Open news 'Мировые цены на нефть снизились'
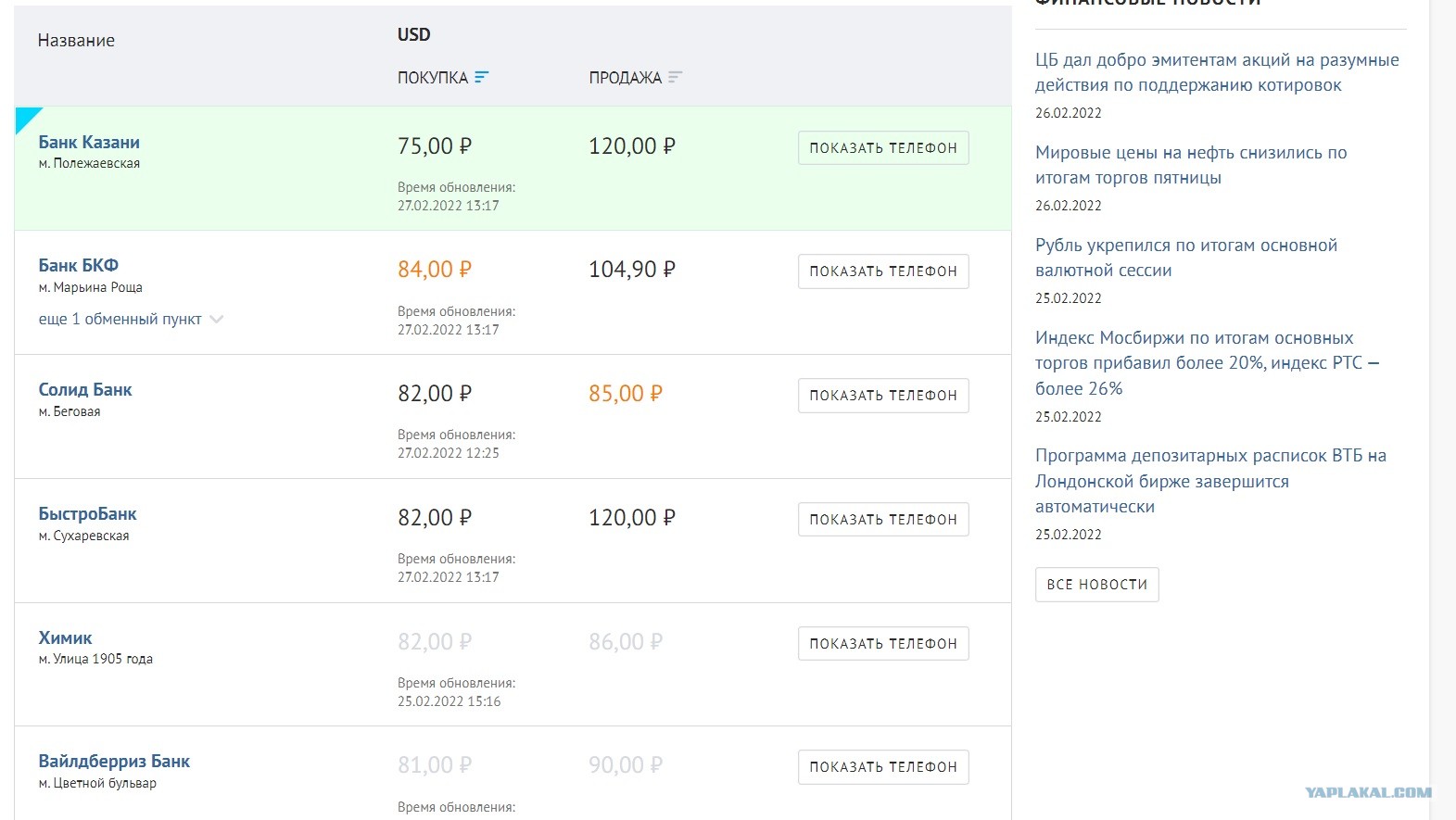 (1191, 165)
